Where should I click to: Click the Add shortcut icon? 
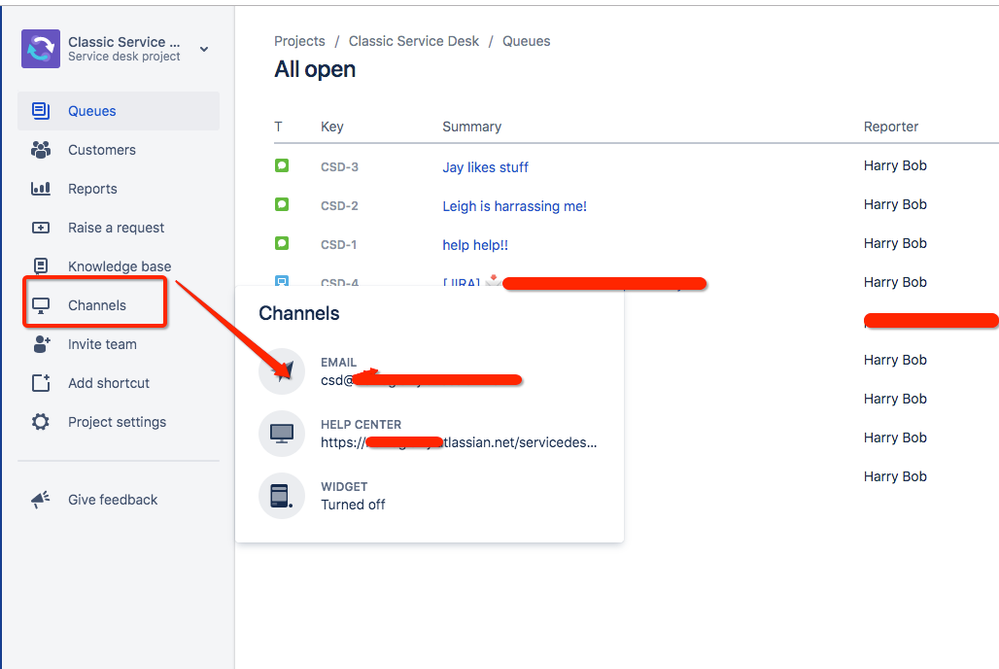41,383
